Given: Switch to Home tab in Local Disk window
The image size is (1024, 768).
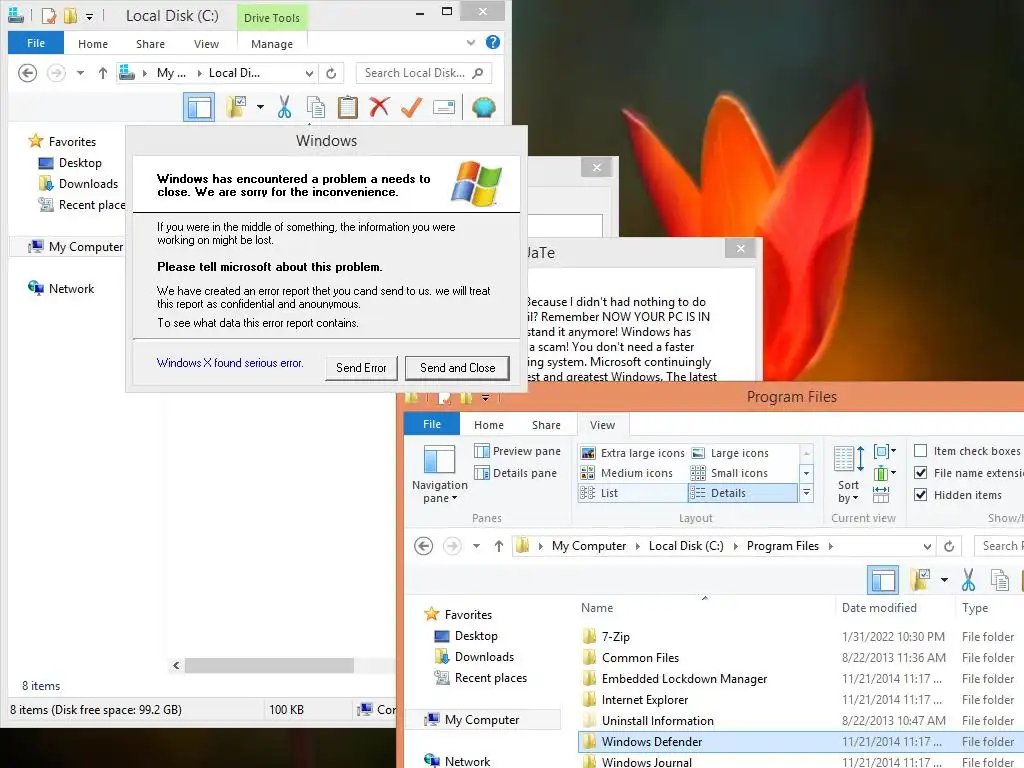Looking at the screenshot, I should (x=93, y=44).
